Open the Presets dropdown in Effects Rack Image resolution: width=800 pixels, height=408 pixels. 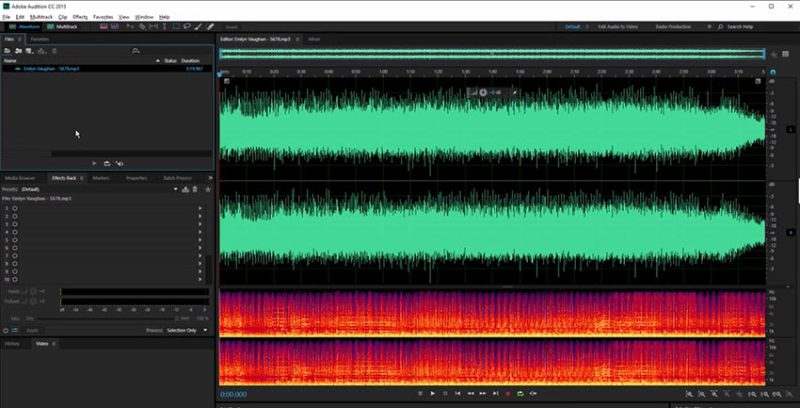click(176, 188)
